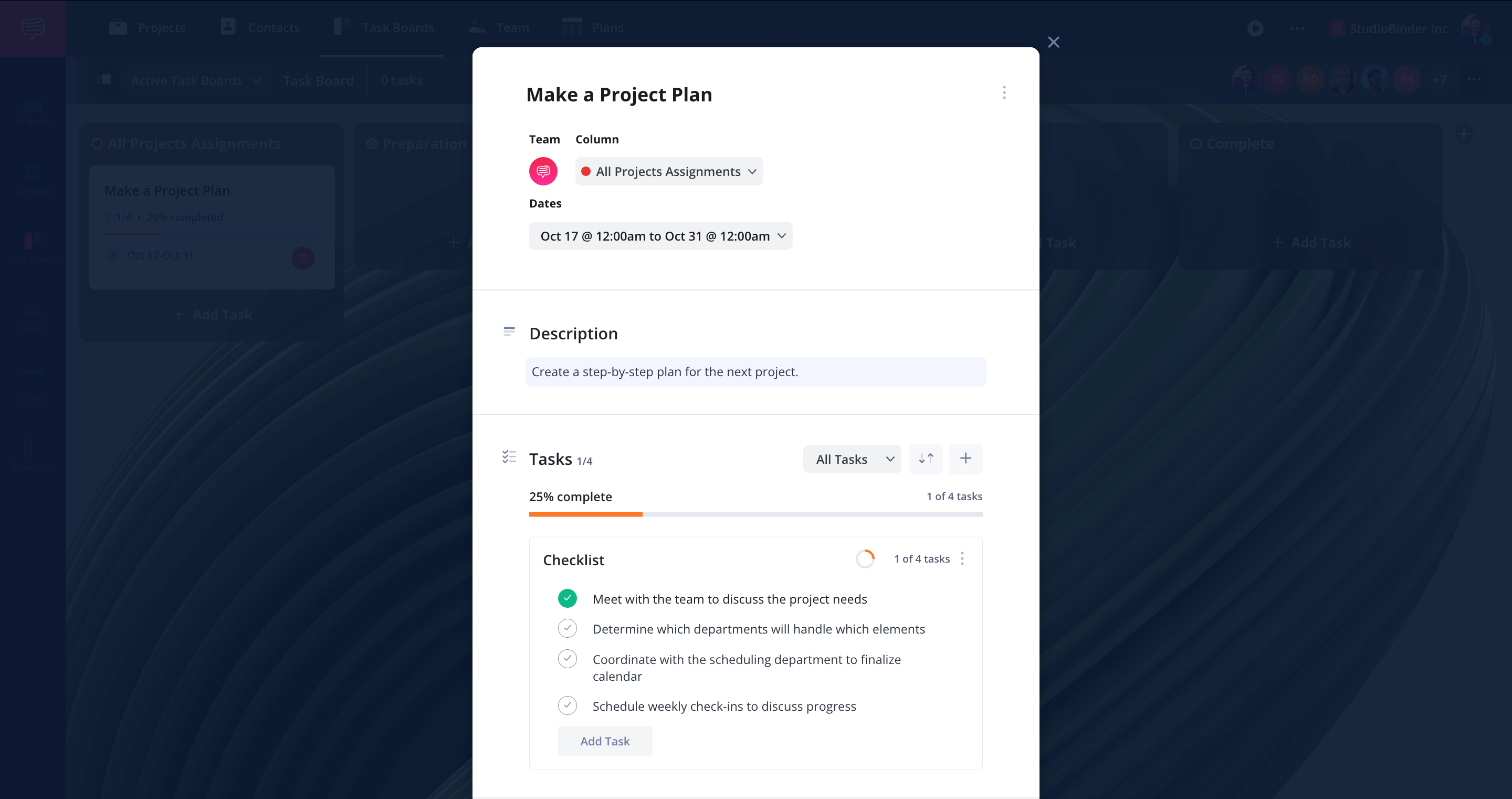Open the checklist options kebab menu

coord(962,559)
